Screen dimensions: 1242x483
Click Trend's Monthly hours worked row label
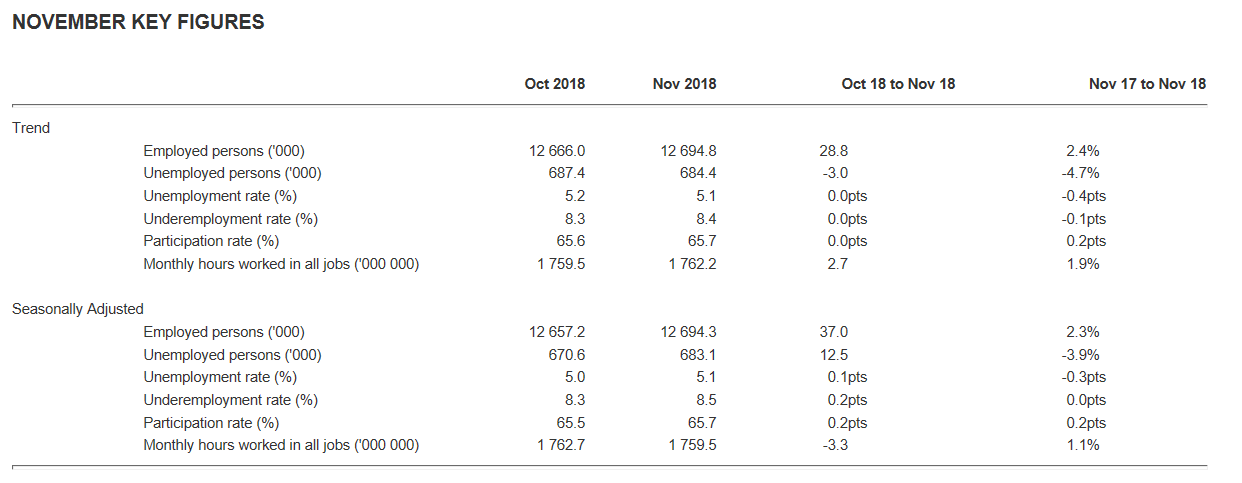(281, 264)
